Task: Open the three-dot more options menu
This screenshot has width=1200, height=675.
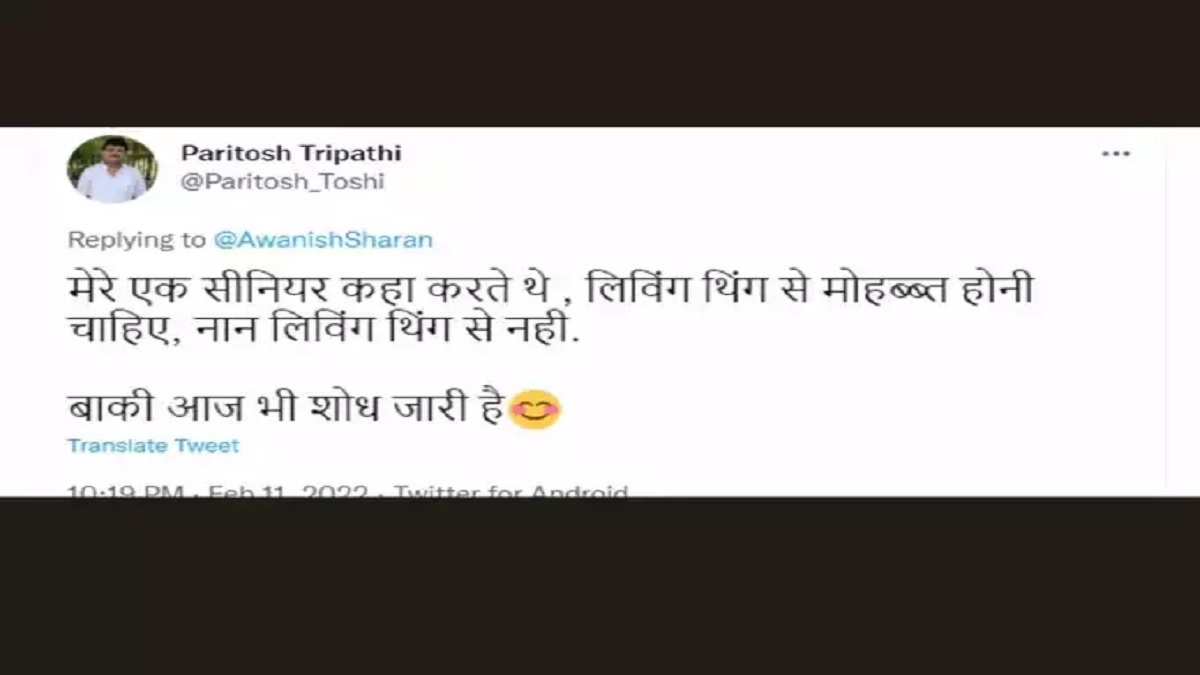Action: click(x=1115, y=154)
